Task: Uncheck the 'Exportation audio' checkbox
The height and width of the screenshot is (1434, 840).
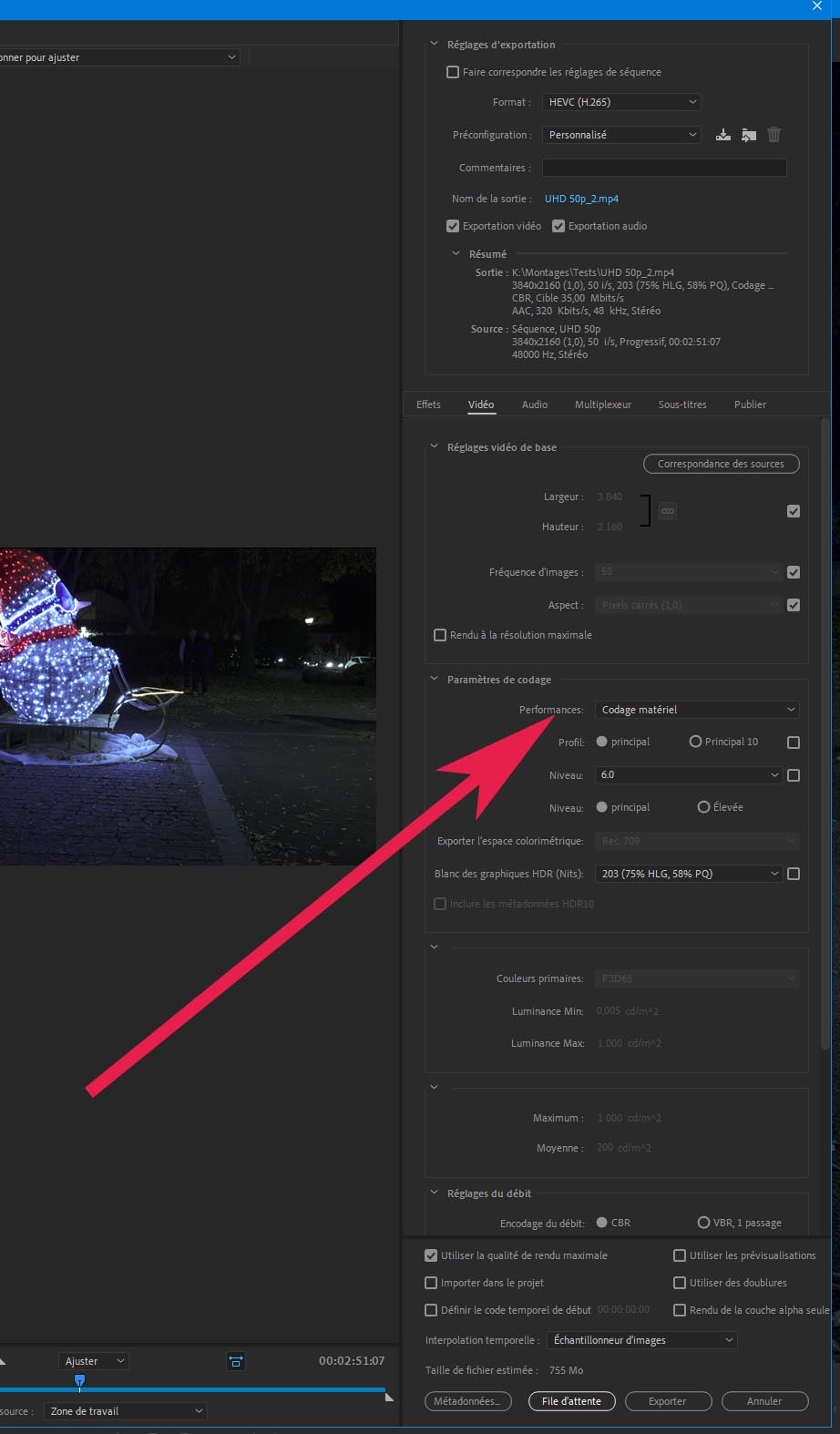Action: [558, 226]
